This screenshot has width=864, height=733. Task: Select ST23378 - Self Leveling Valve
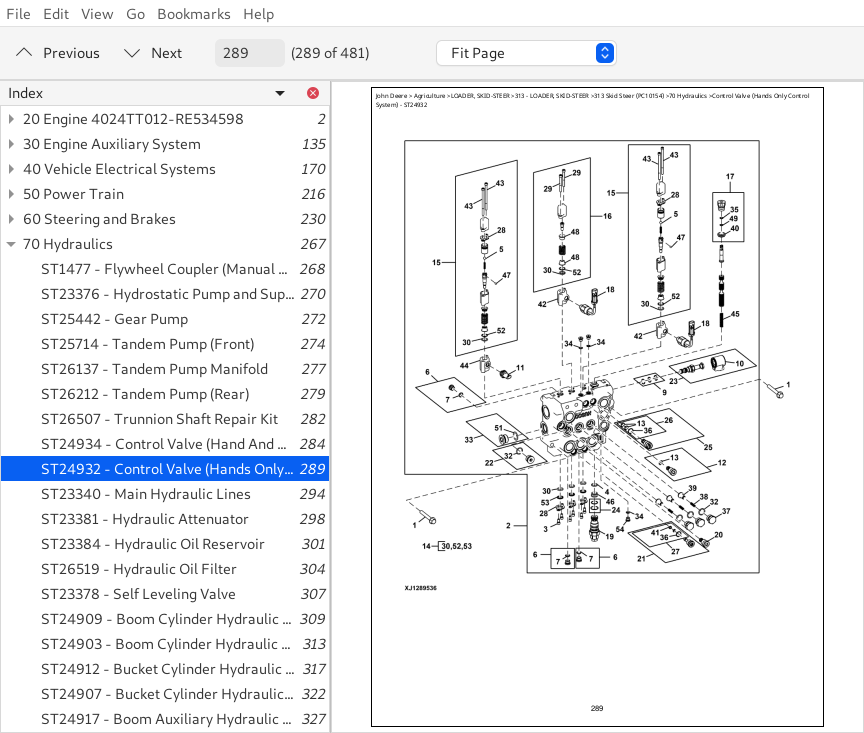pos(138,594)
